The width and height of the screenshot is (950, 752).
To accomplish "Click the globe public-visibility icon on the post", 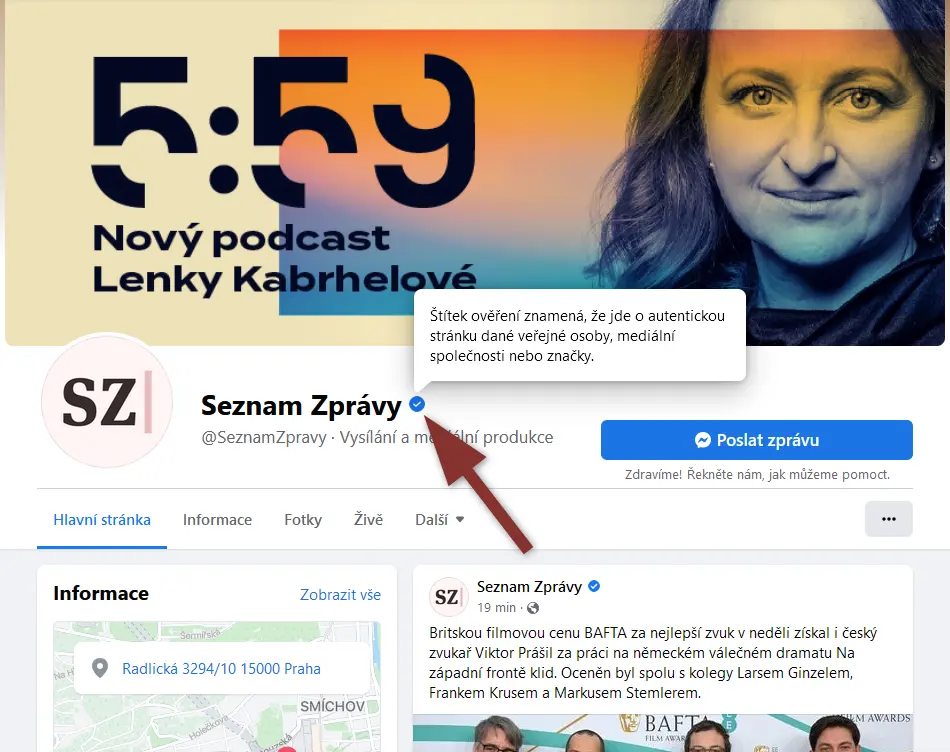I will point(533,608).
